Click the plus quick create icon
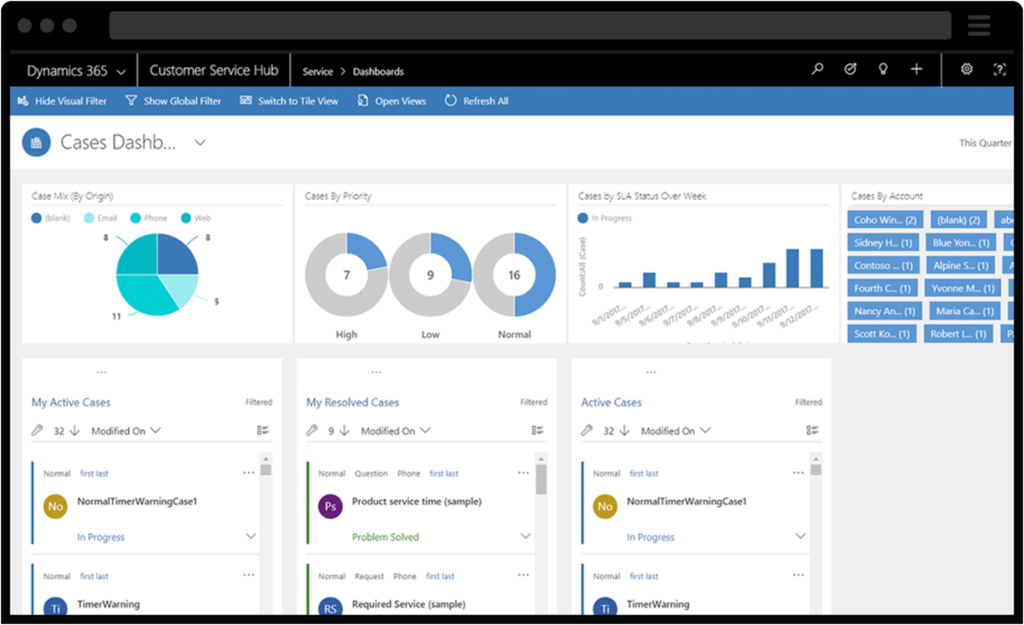This screenshot has width=1024, height=625. point(916,69)
